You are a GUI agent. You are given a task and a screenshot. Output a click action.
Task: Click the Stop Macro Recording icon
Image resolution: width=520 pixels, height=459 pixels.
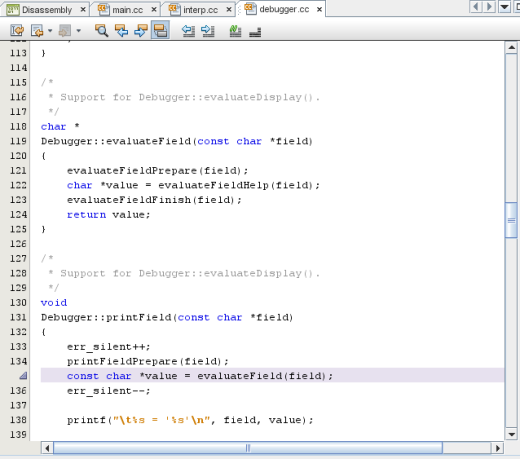pyautogui.click(x=255, y=32)
